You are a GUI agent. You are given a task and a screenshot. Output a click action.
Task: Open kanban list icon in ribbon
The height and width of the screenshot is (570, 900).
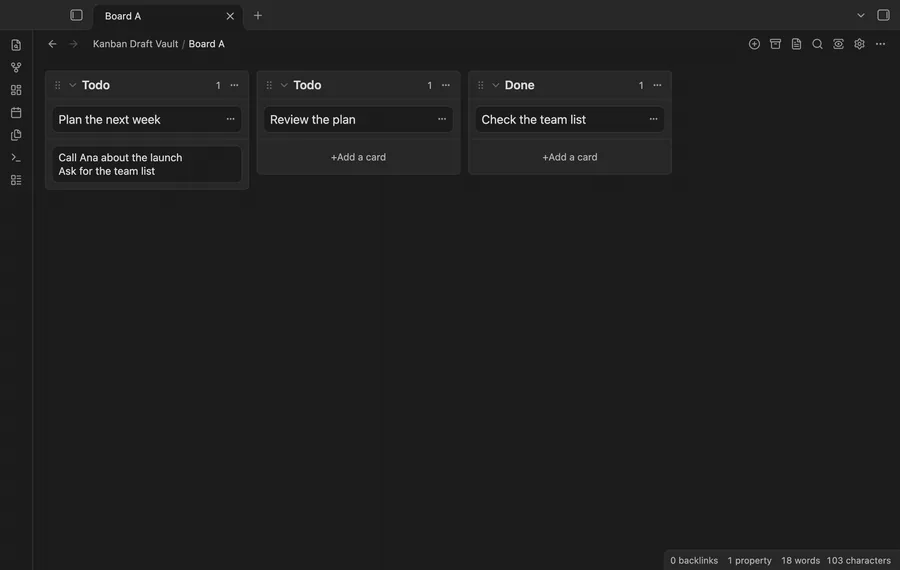[x=16, y=180]
